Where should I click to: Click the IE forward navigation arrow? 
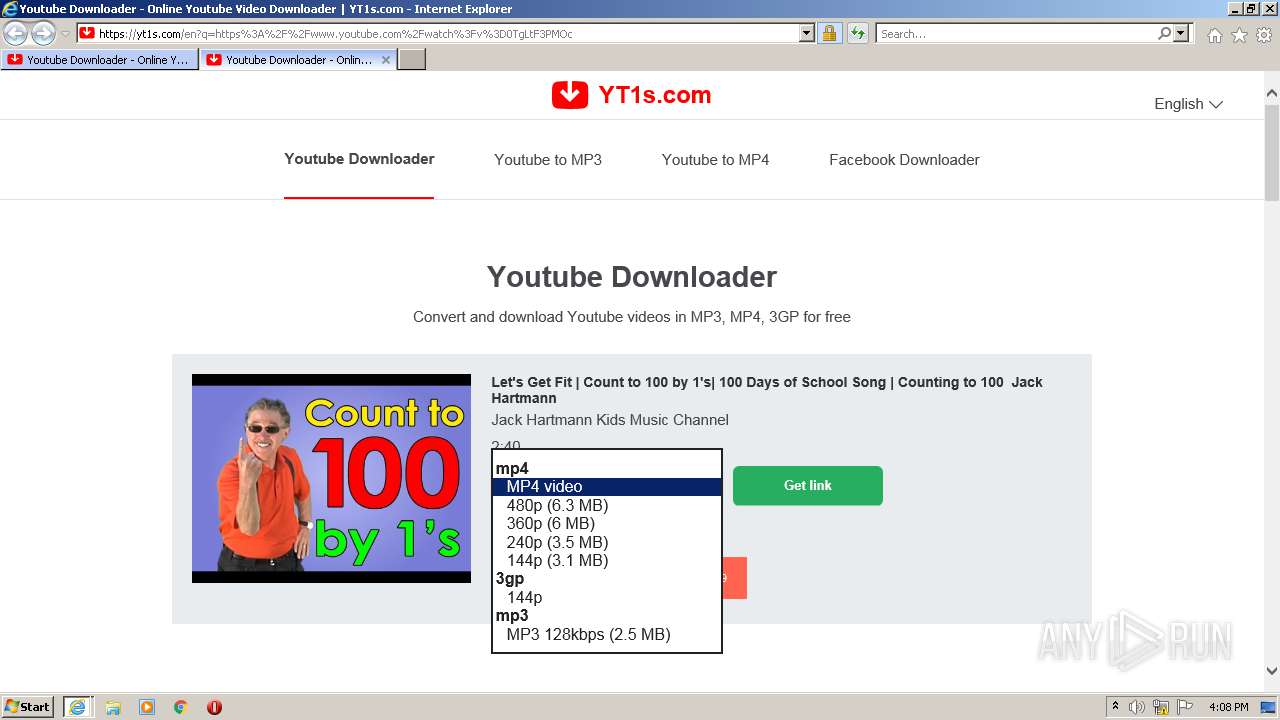point(43,34)
